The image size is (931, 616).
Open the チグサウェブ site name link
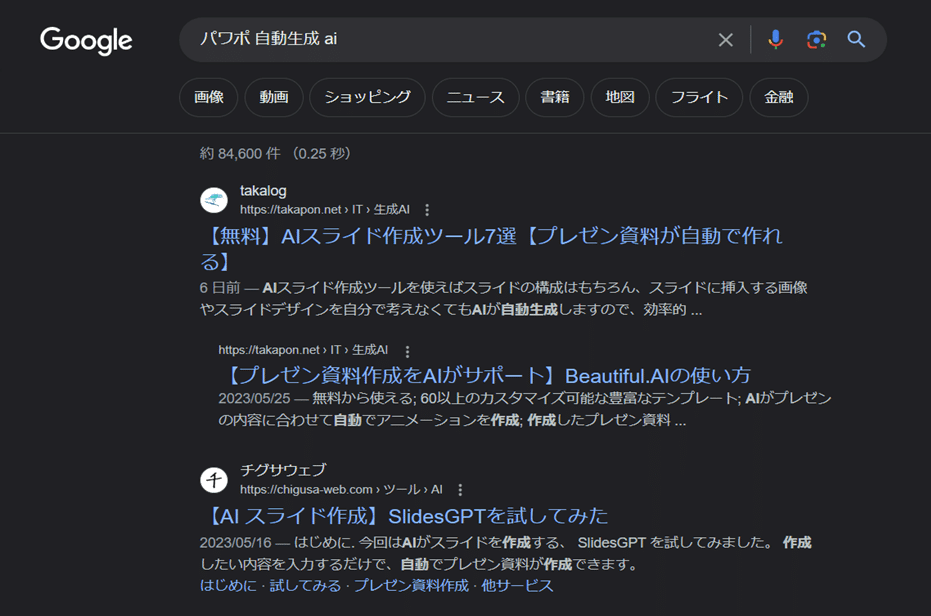pyautogui.click(x=283, y=470)
